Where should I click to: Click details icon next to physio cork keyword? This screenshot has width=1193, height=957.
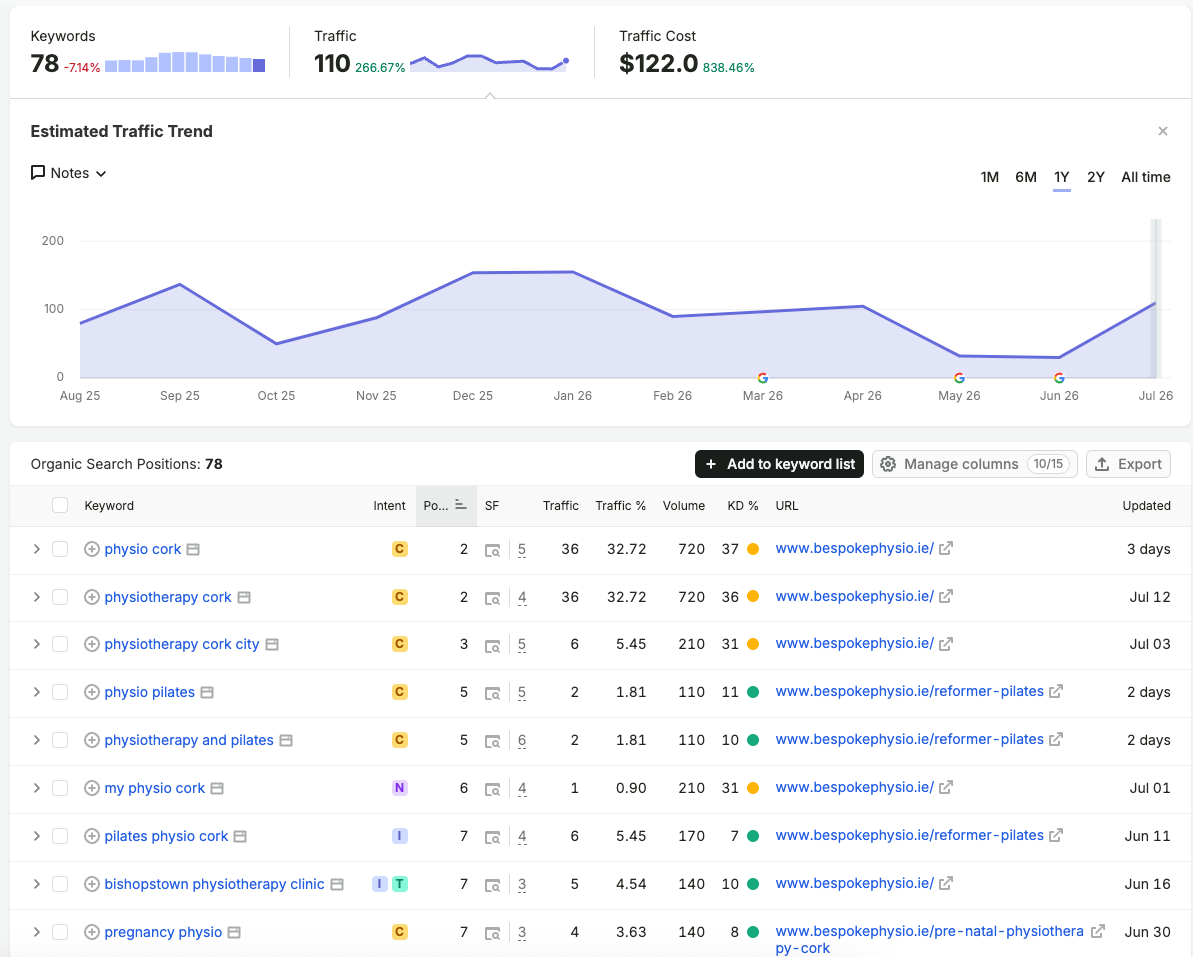coord(193,549)
